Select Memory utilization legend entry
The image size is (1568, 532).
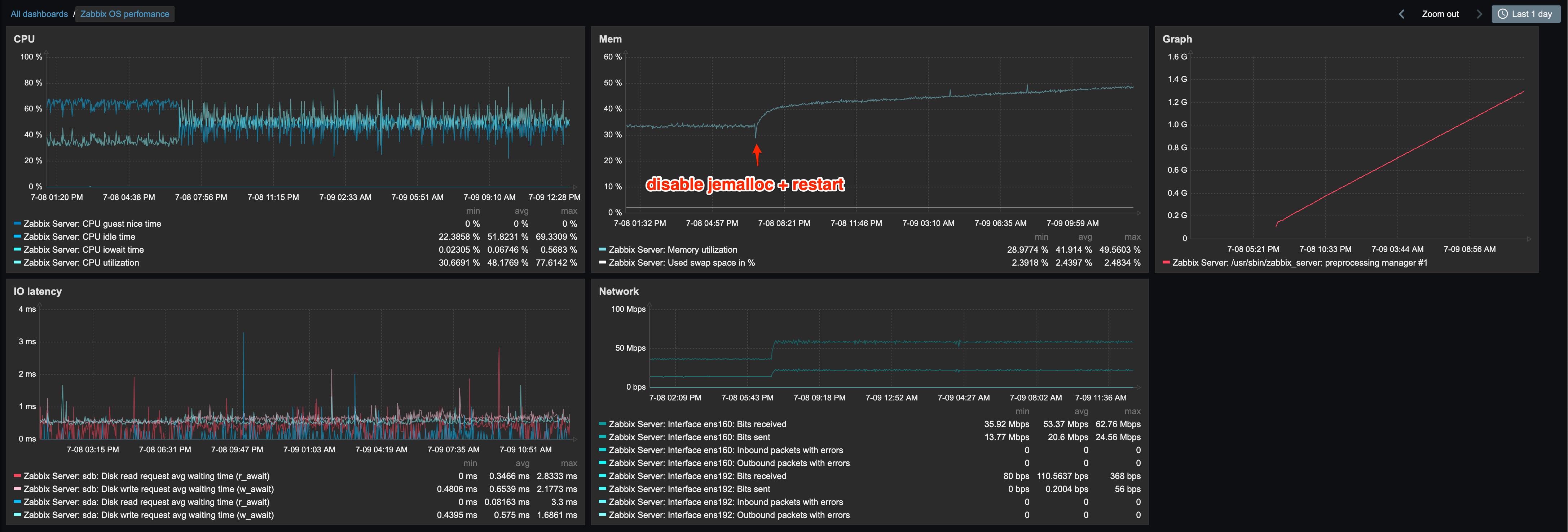673,249
